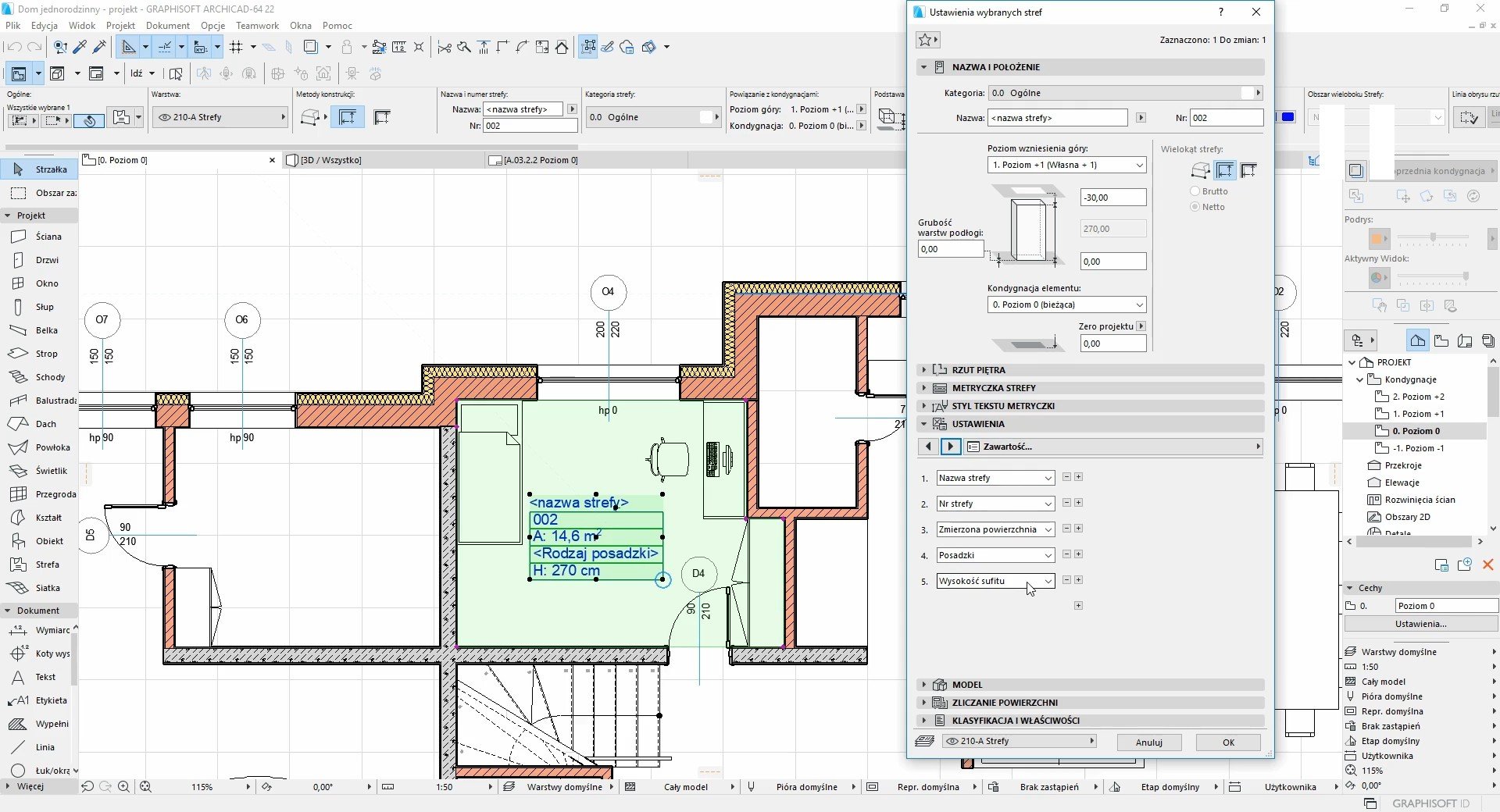Viewport: 1500px width, 812px height.
Task: Click Zero projektu reference arrow button
Action: [1141, 326]
